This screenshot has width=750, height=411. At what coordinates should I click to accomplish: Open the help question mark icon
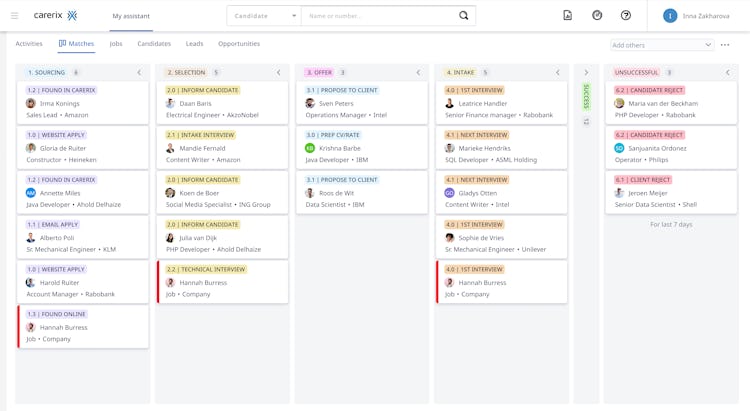click(x=626, y=16)
